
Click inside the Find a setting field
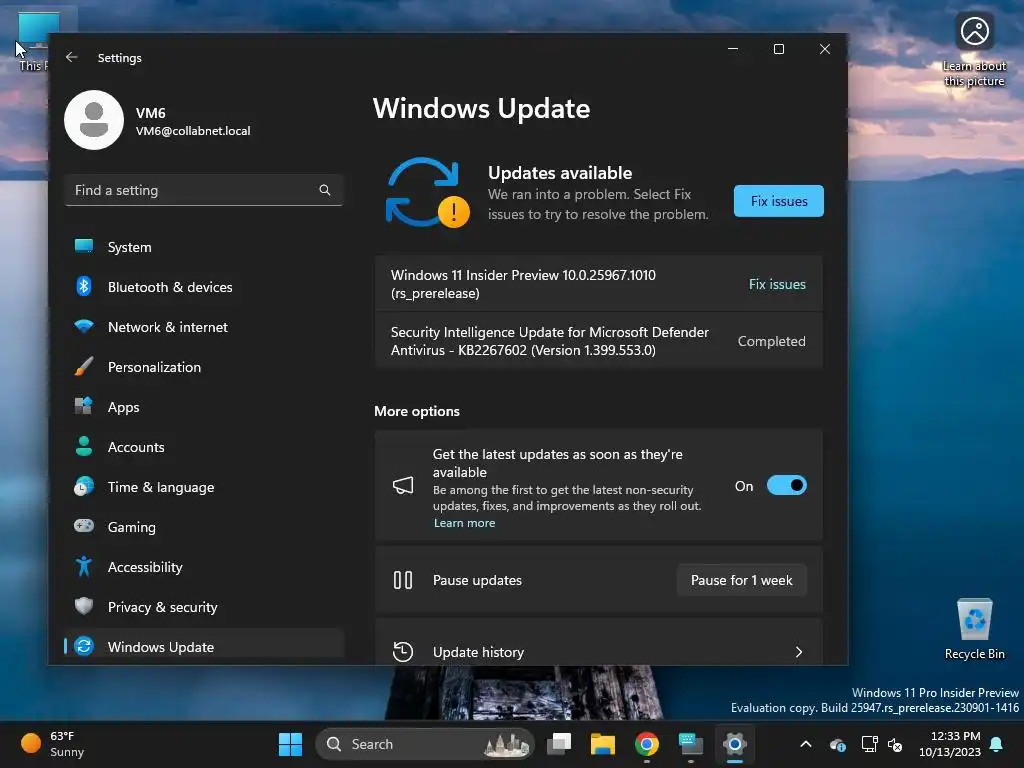tap(204, 190)
